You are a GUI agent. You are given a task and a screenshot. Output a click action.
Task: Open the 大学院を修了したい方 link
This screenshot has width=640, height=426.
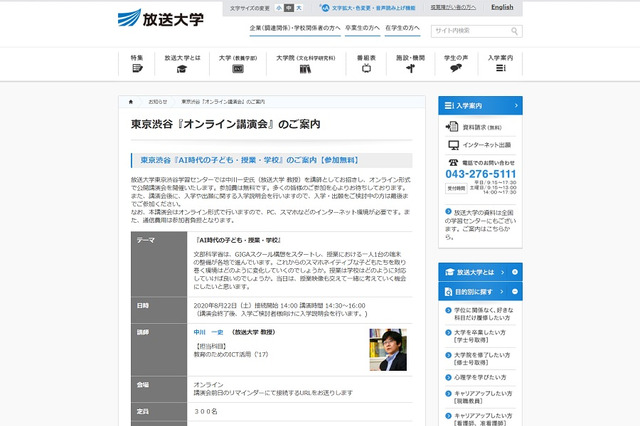[x=482, y=359]
